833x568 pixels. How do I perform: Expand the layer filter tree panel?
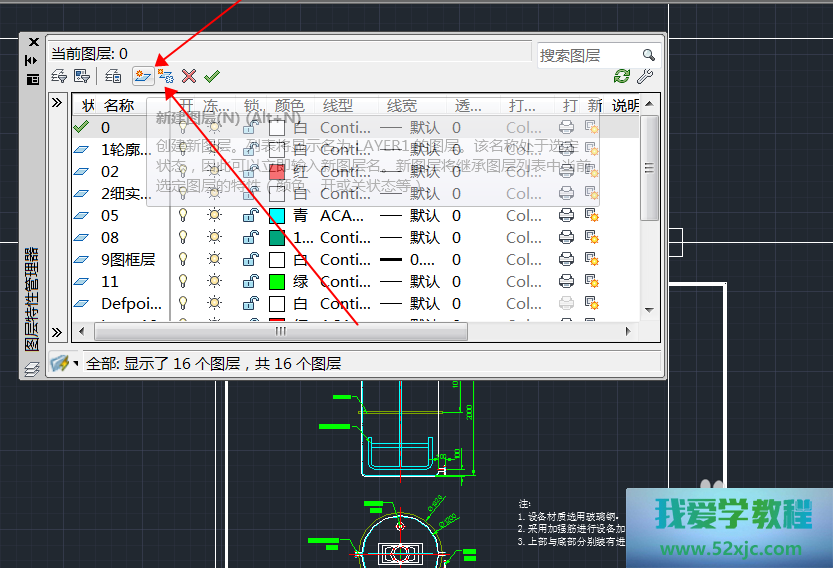tap(57, 103)
